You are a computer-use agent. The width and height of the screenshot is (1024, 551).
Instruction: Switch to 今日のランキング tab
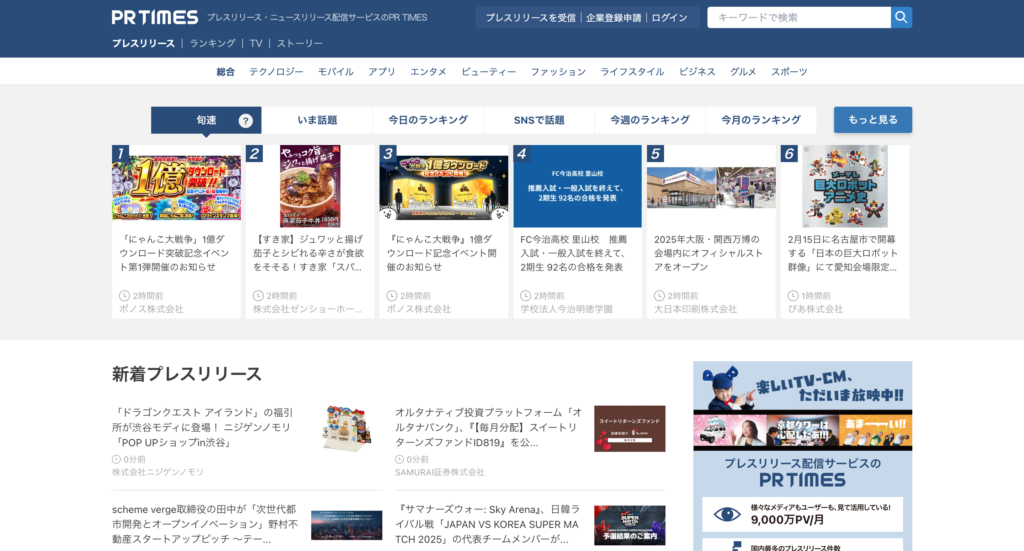click(x=428, y=120)
